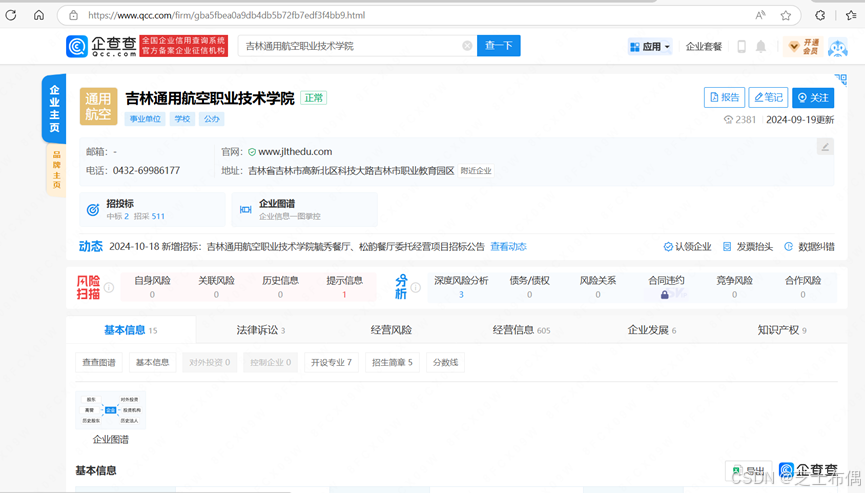This screenshot has height=493, width=865.
Task: Open 企业套餐 link
Action: coord(704,47)
